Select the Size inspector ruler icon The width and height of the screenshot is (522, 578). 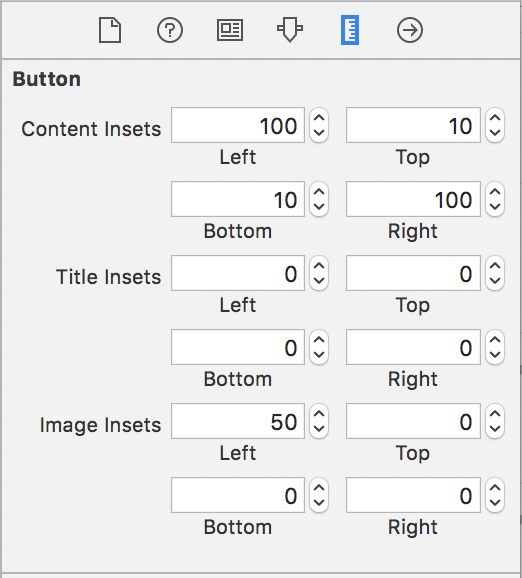(x=350, y=30)
